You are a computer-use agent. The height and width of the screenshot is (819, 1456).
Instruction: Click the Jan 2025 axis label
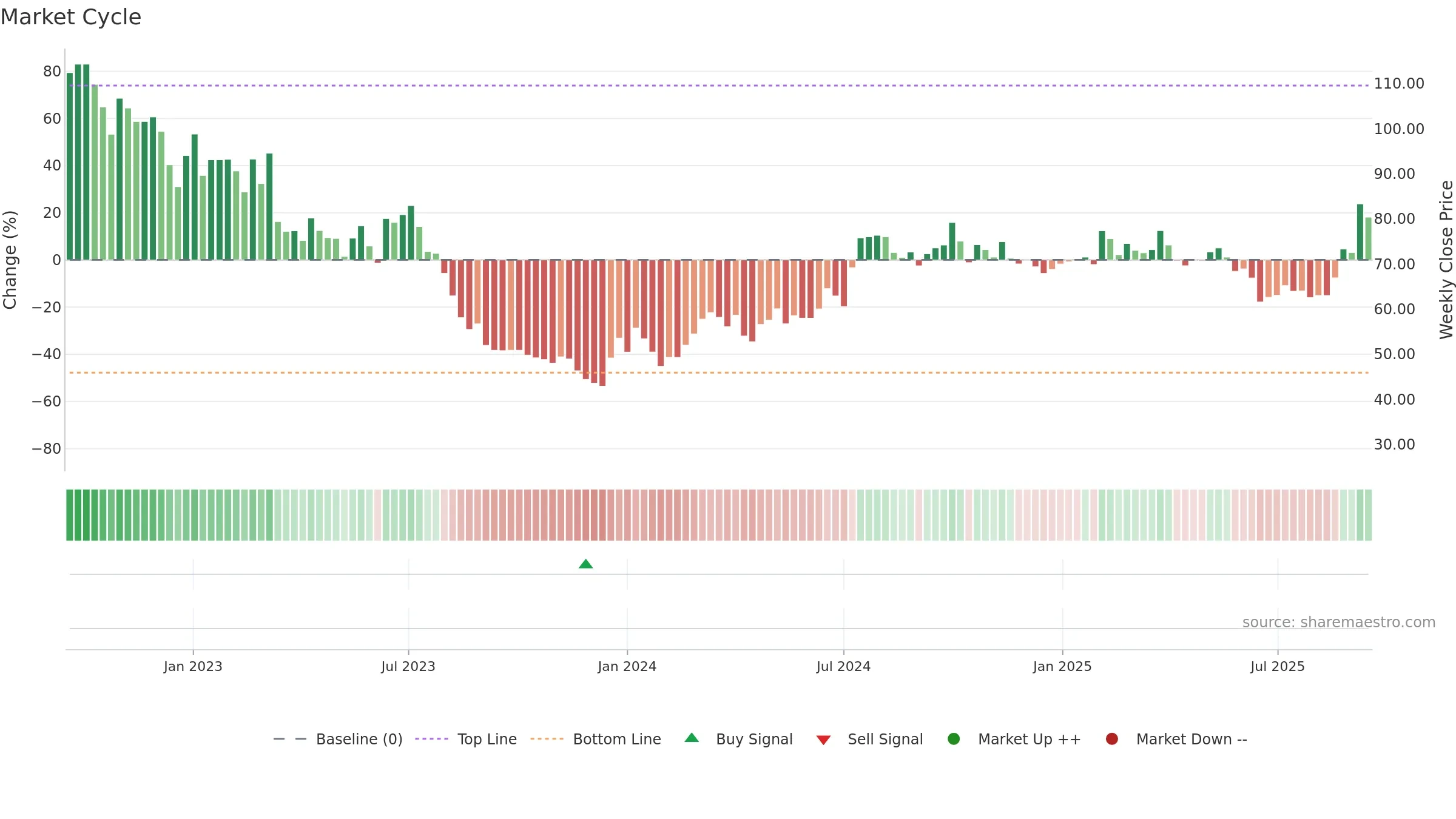[x=1062, y=666]
